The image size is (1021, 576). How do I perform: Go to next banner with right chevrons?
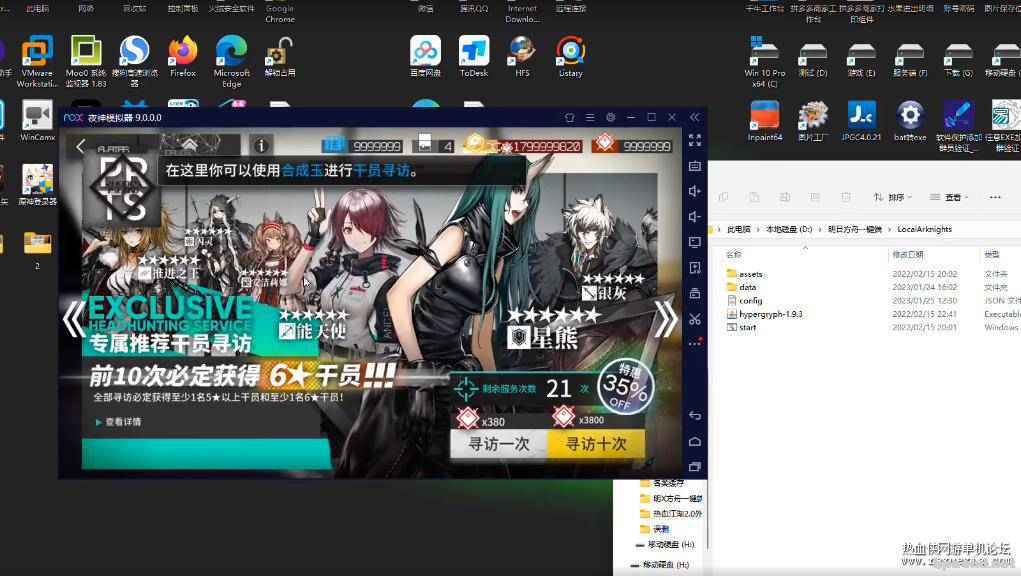[665, 319]
